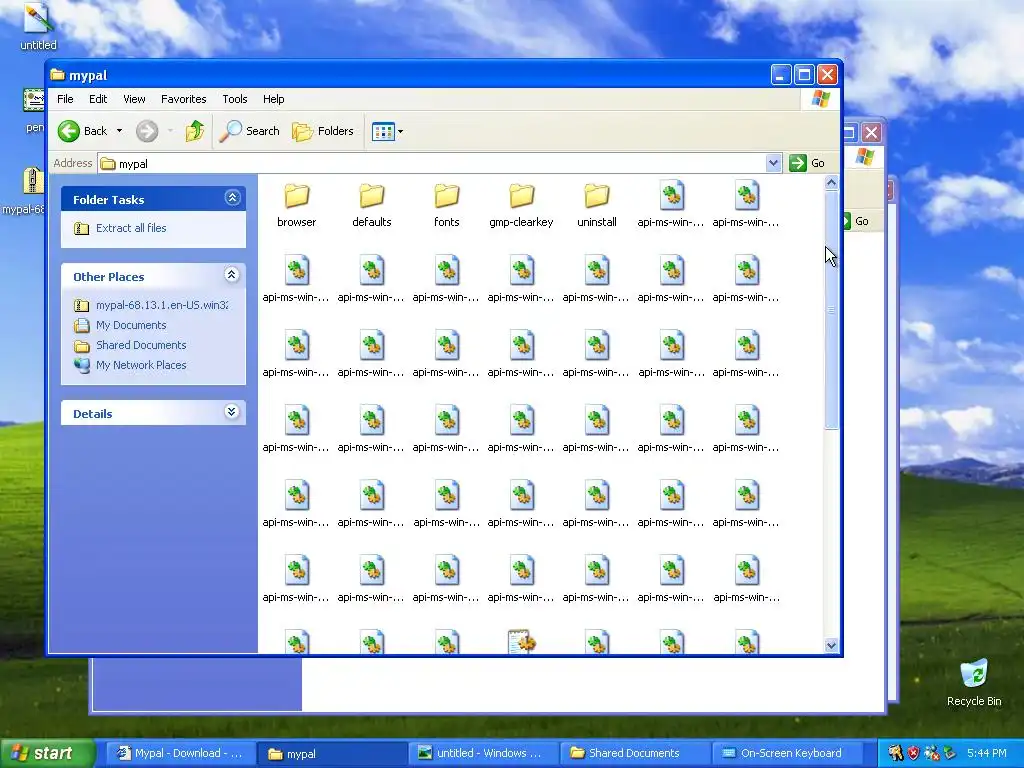Open the Edit menu

point(98,99)
